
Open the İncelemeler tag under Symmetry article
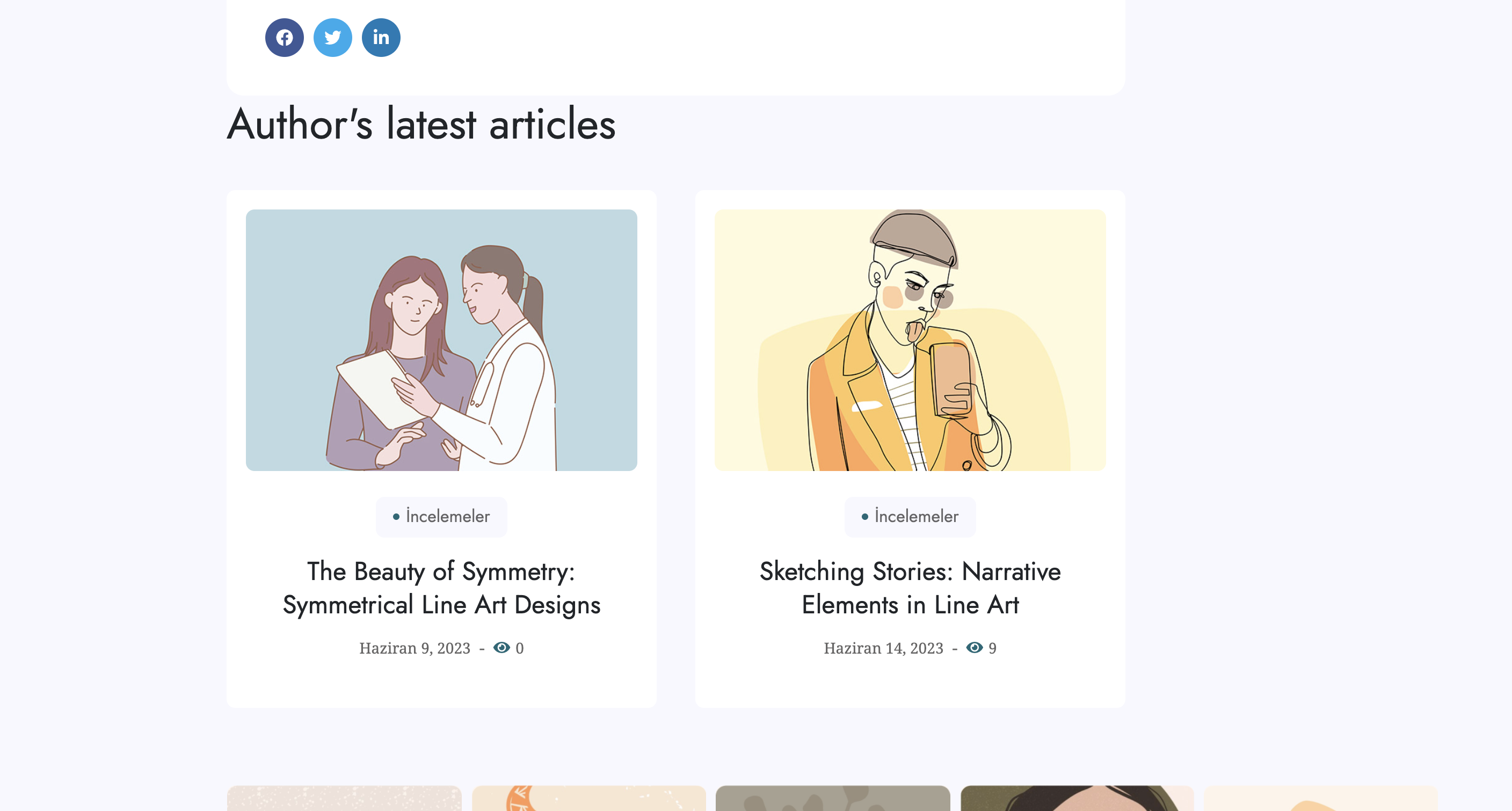tap(441, 517)
